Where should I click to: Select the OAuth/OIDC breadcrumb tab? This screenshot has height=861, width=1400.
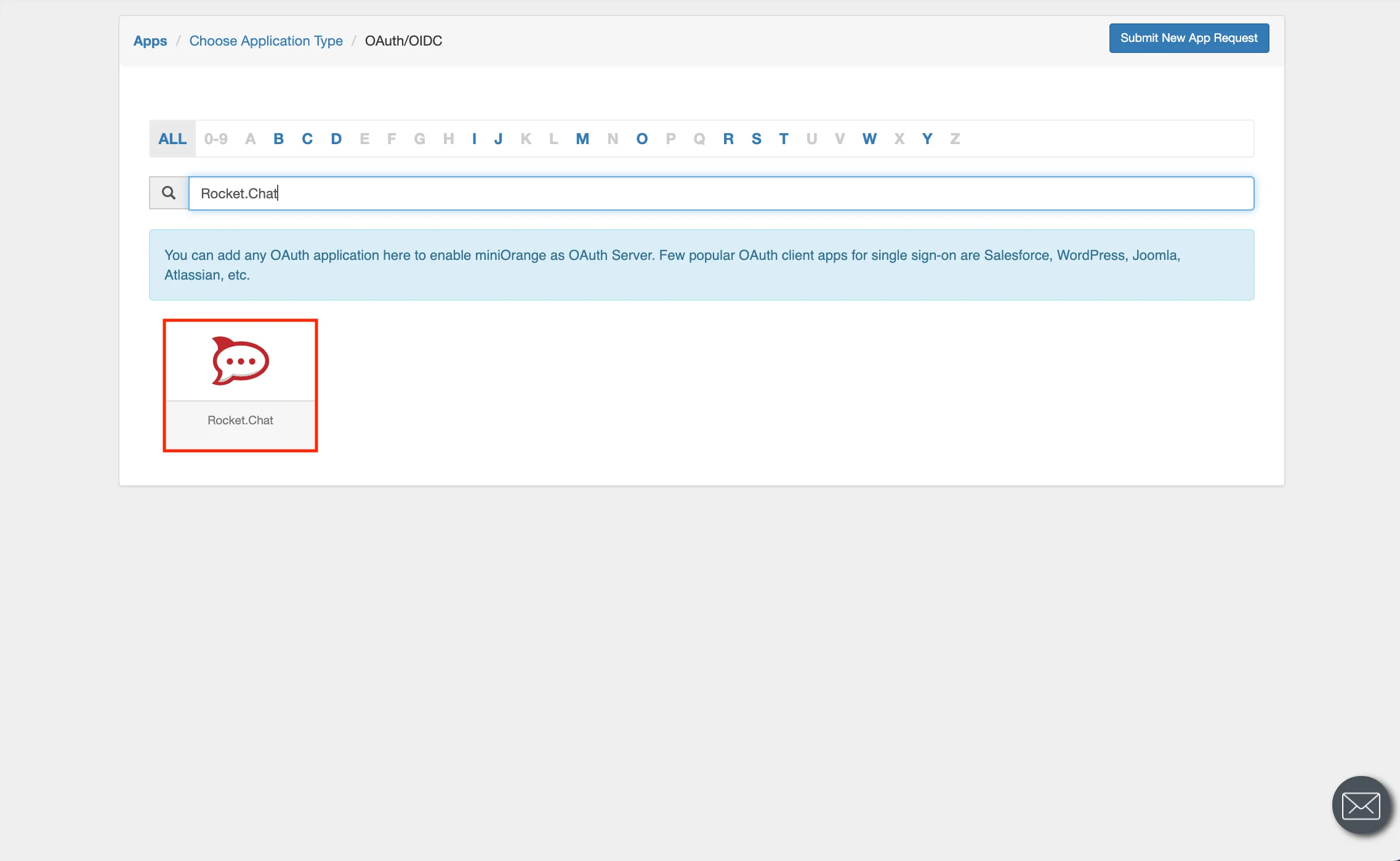pos(403,40)
